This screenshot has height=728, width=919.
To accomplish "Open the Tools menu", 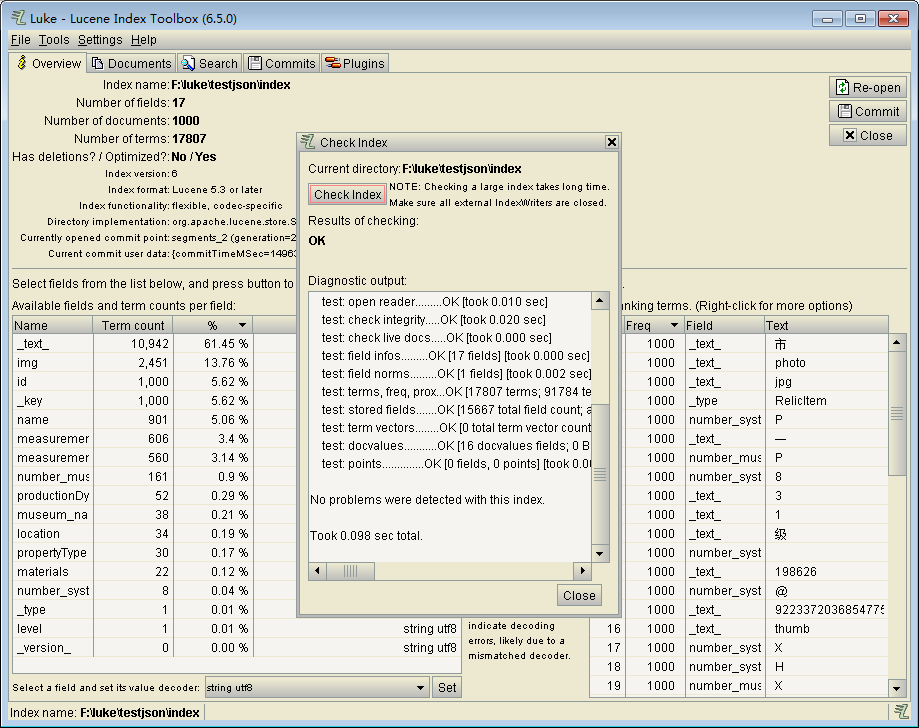I will tap(54, 40).
